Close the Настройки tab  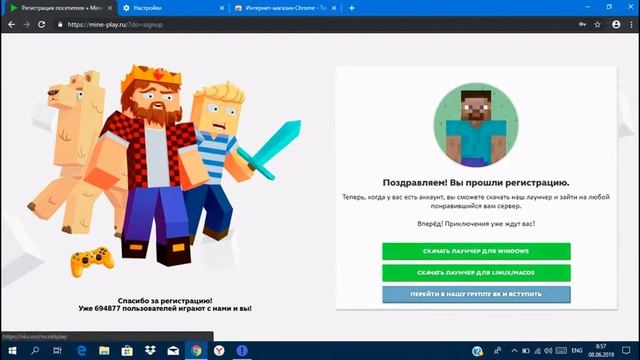pos(222,8)
